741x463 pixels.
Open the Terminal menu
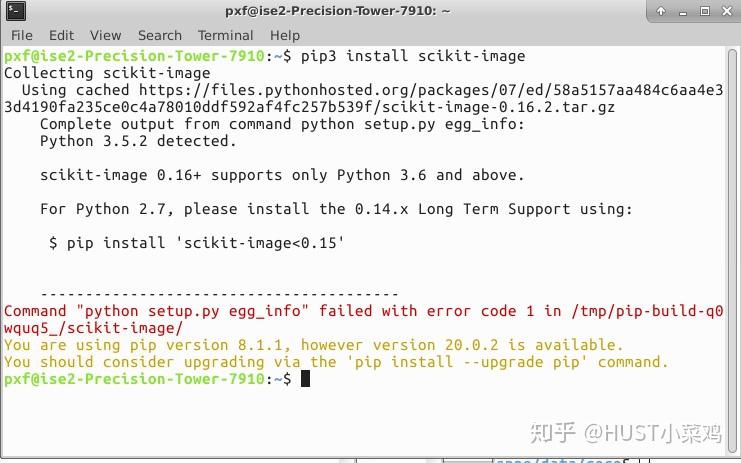pos(225,35)
